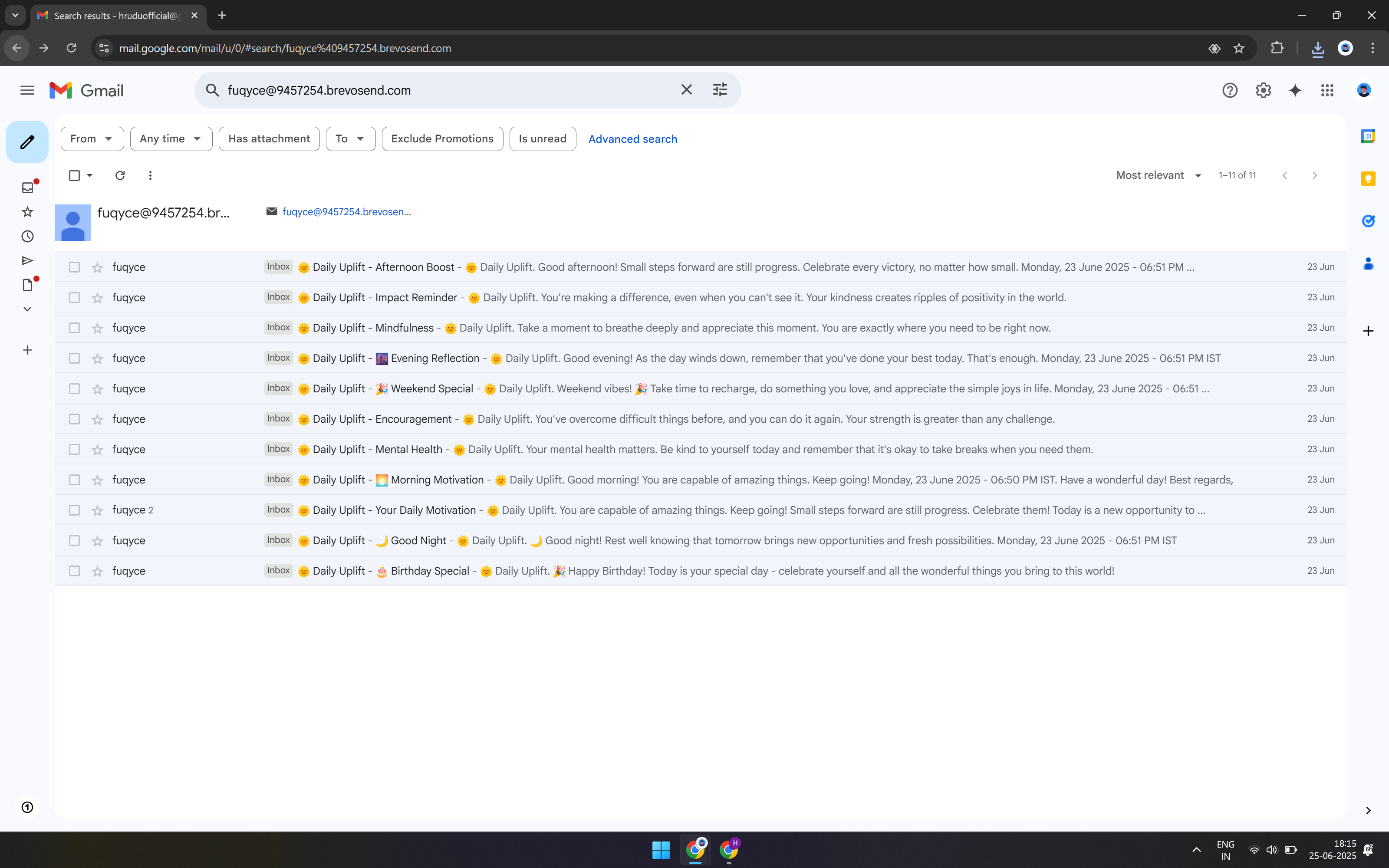Show search options slider icon
1389x868 pixels.
click(x=720, y=90)
